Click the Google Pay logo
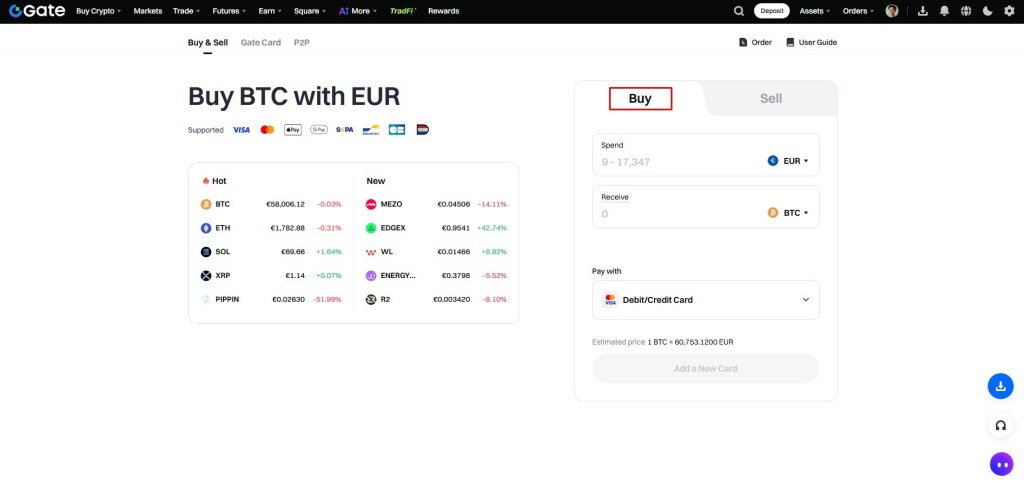 [x=319, y=130]
